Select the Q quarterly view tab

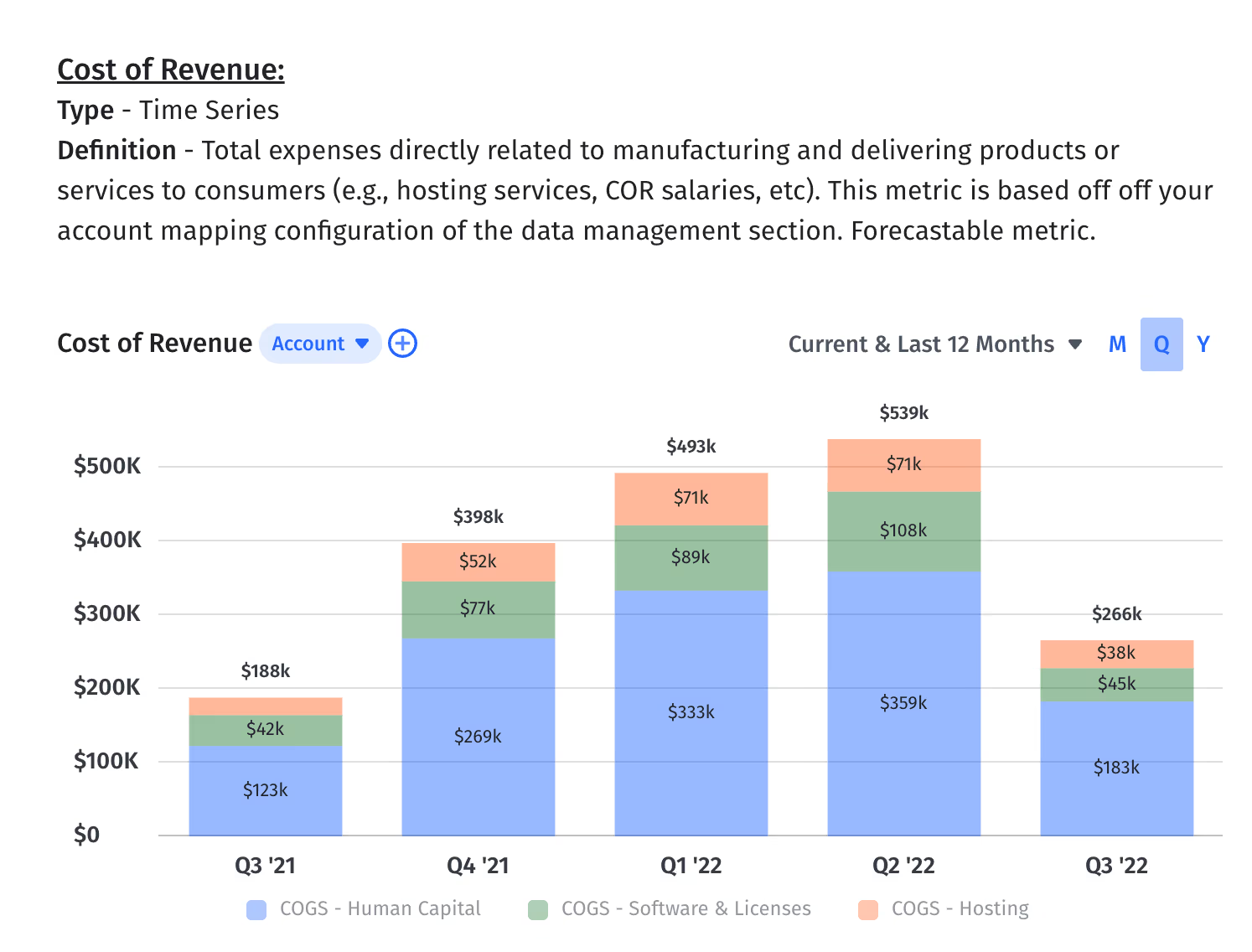tap(1161, 344)
